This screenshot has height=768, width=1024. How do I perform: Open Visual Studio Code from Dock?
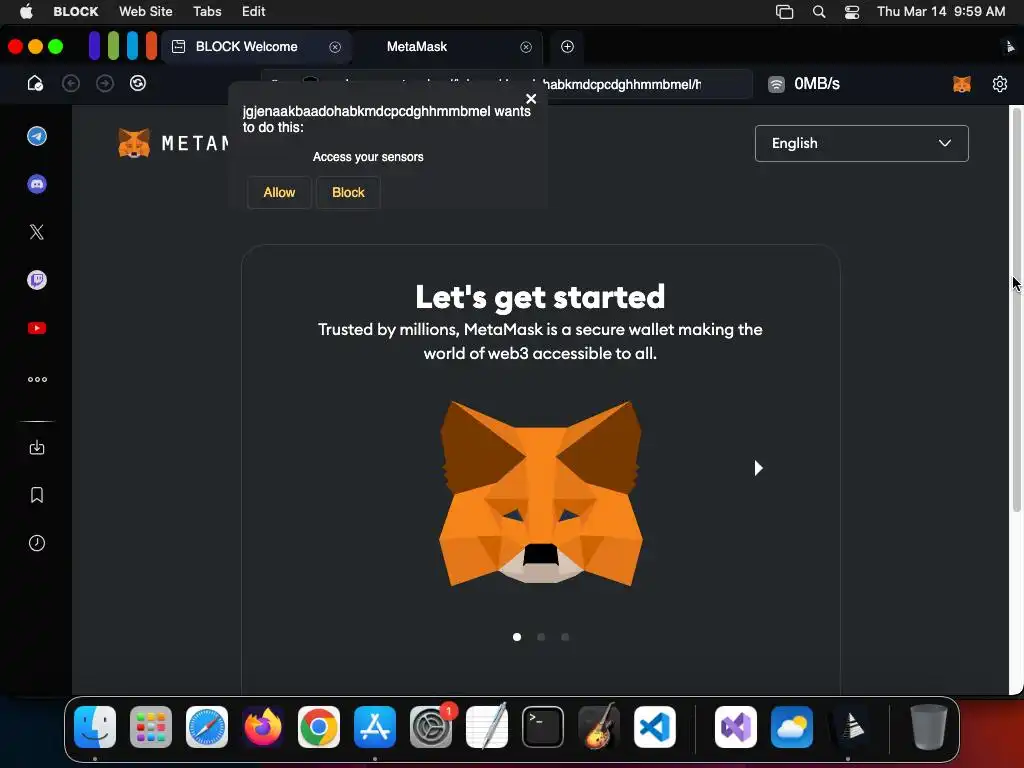[x=654, y=727]
